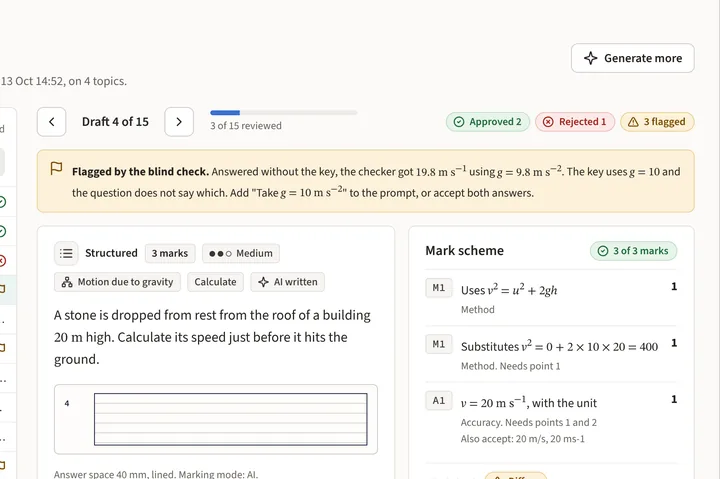Select the M1 code beside Substitutes
The height and width of the screenshot is (479, 720).
[x=439, y=344]
